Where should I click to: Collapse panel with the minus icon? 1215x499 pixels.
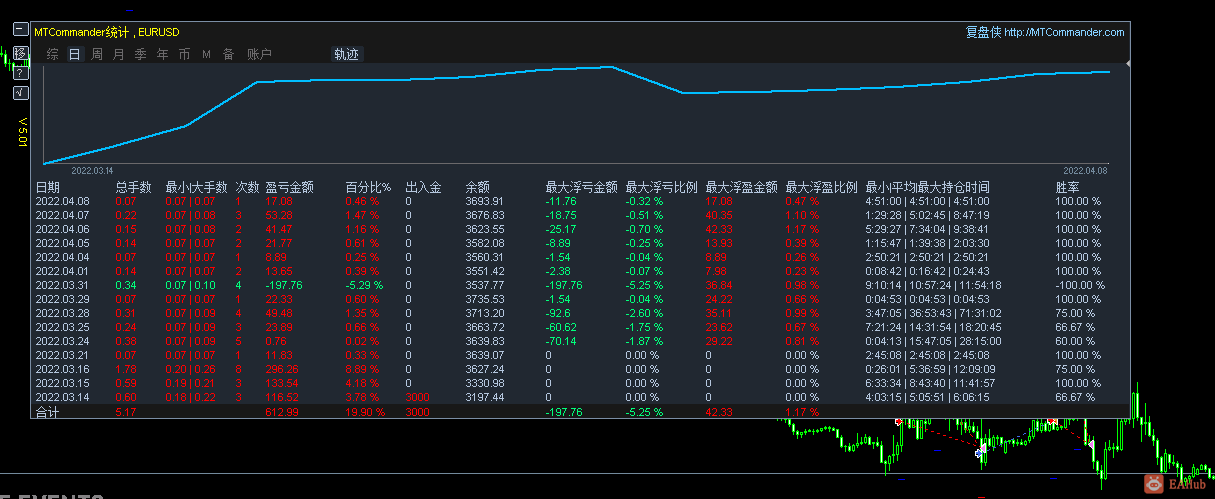(21, 30)
